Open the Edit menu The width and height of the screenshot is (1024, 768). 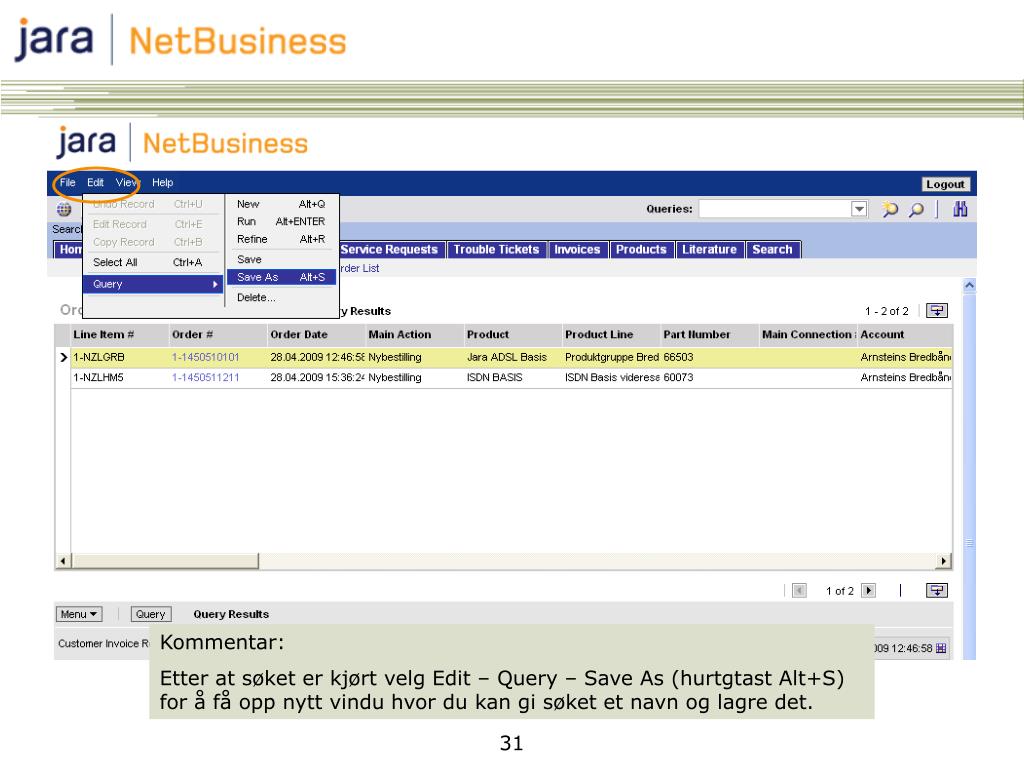(x=95, y=182)
